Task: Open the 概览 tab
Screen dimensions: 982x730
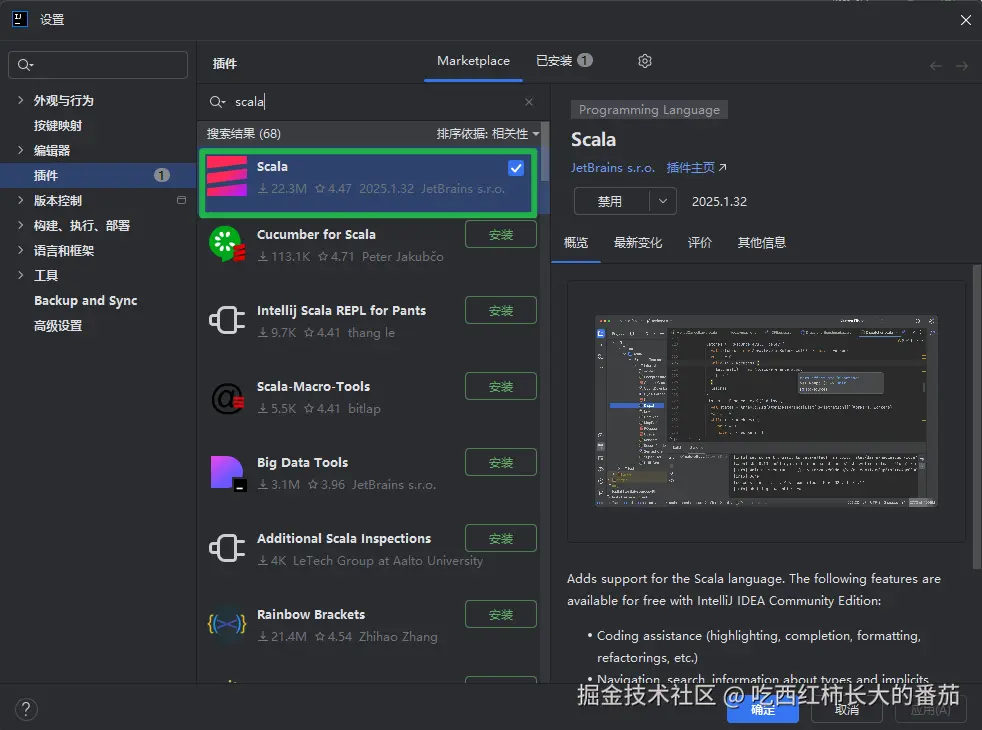Action: click(576, 242)
